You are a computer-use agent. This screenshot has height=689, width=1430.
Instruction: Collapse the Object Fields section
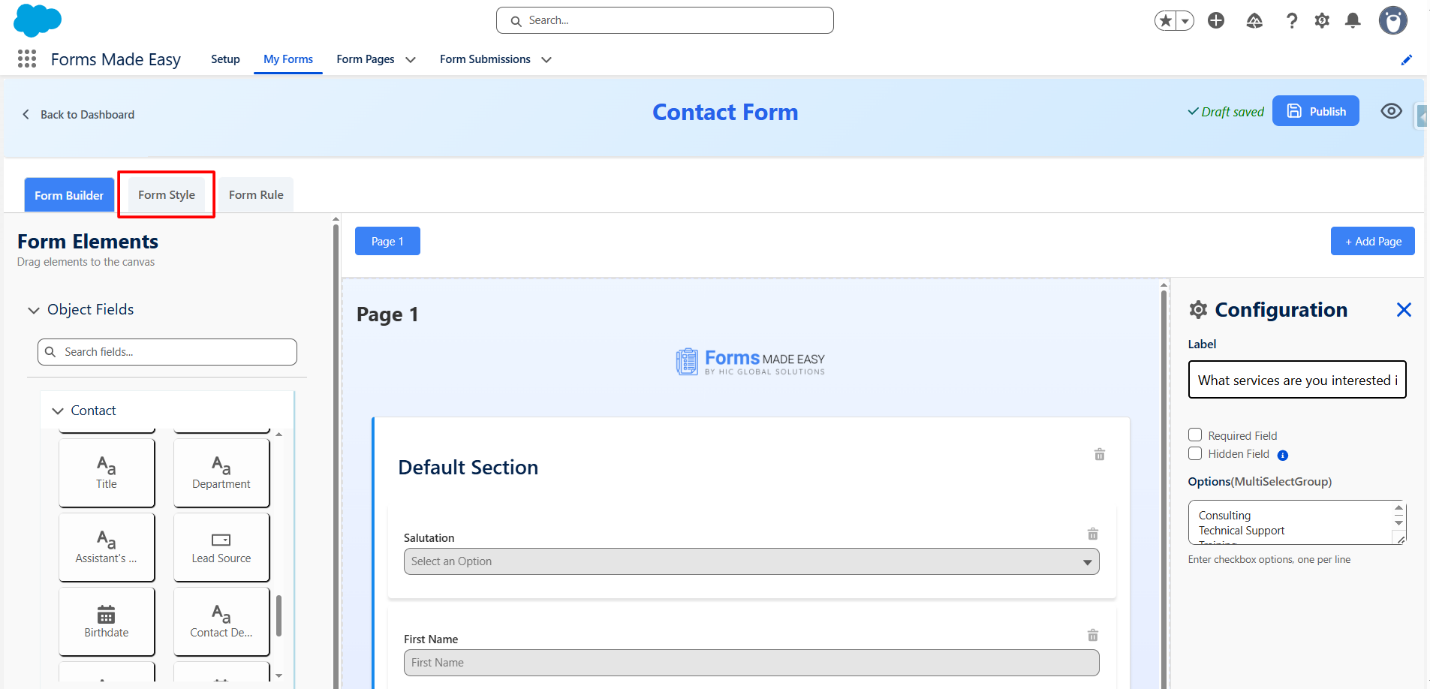coord(34,310)
